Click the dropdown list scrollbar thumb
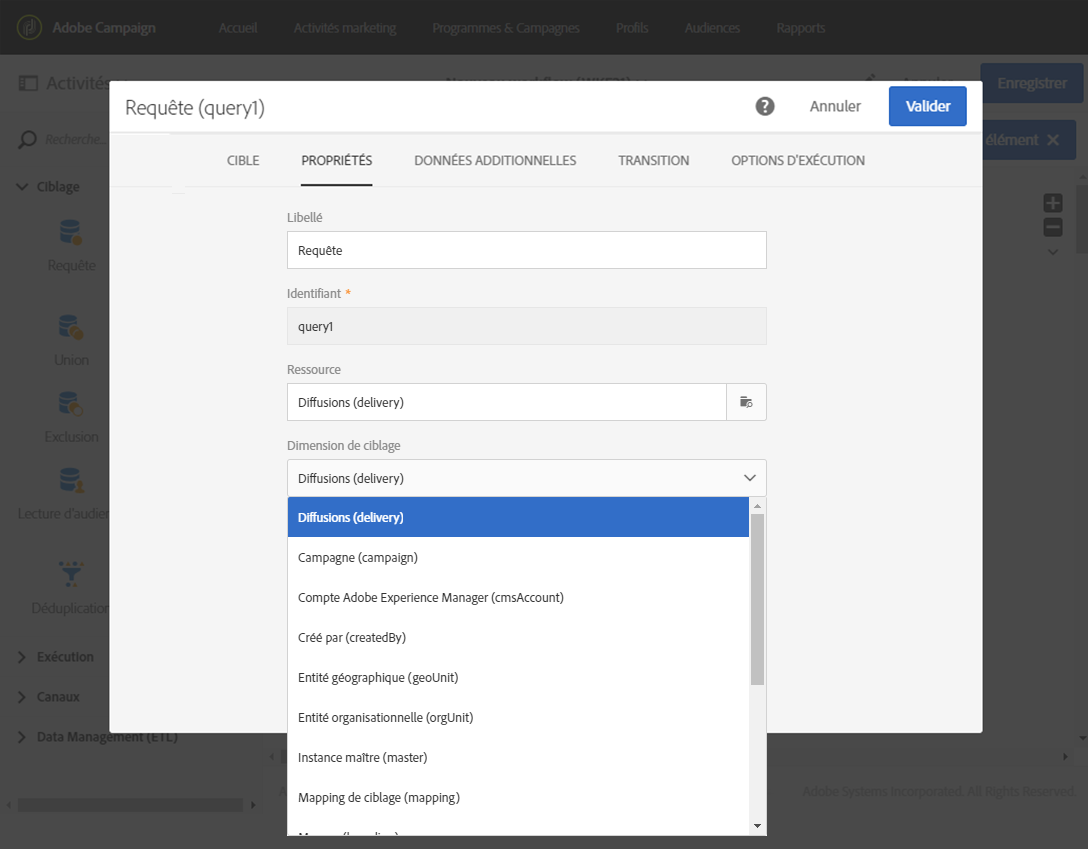 [x=757, y=598]
